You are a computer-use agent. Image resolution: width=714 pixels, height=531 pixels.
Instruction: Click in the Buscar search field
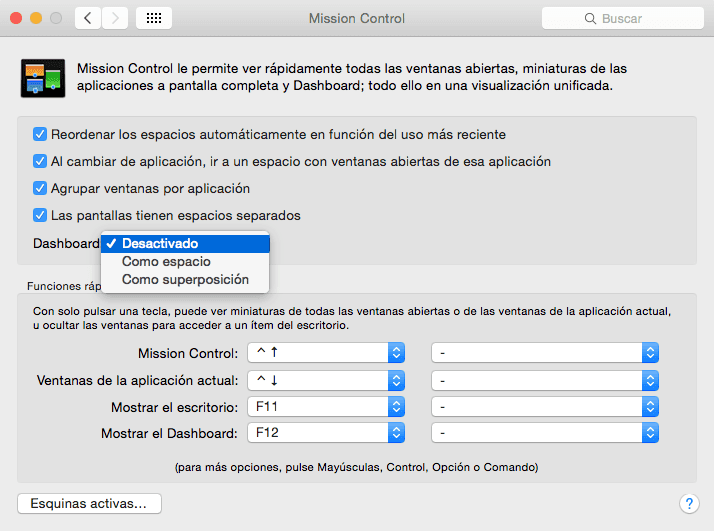click(622, 18)
